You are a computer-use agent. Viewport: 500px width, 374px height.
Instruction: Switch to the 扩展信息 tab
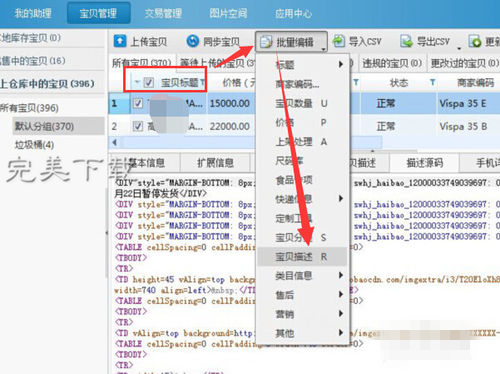pos(215,162)
